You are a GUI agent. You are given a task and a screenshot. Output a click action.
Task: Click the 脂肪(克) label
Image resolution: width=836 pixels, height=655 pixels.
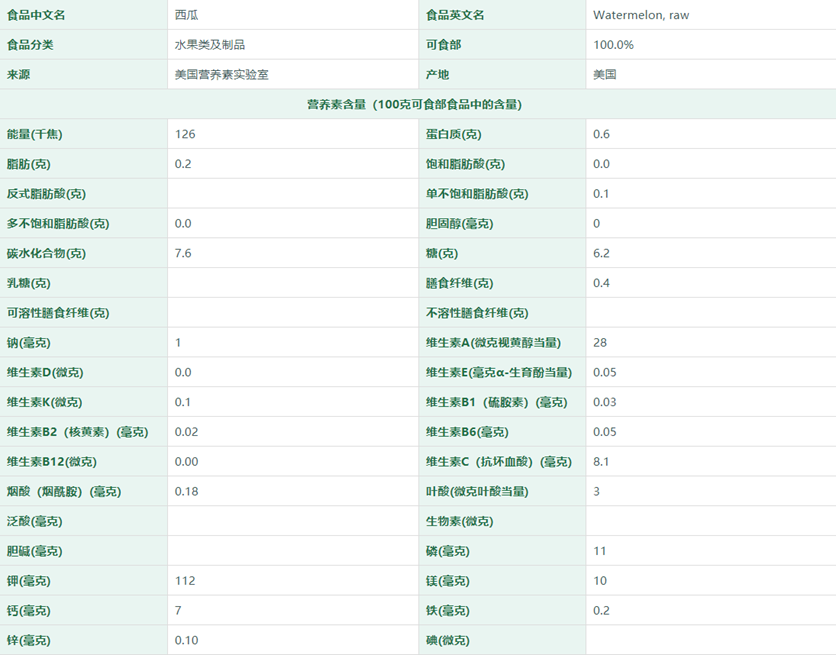(28, 164)
